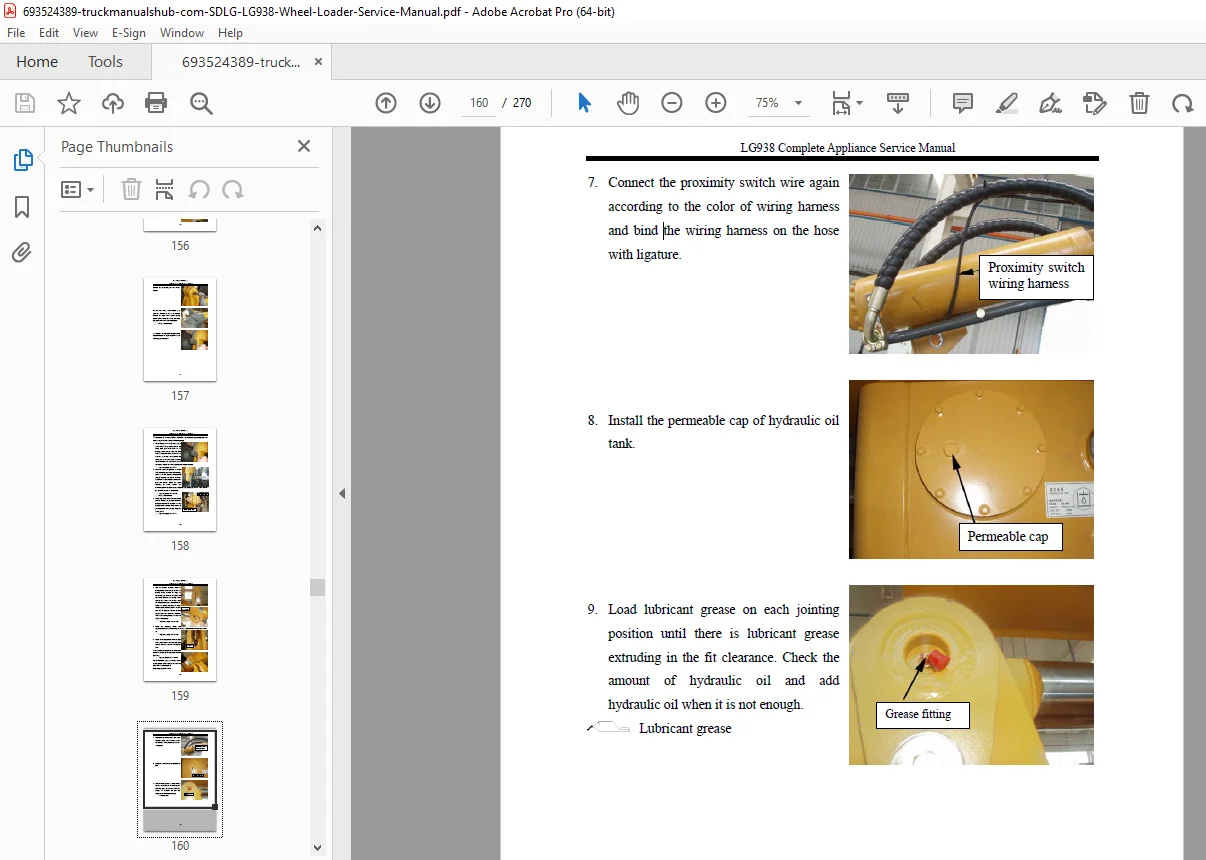Viewport: 1206px width, 860px height.
Task: Click the thumbnails panel scrollbar thumb
Action: pos(318,587)
